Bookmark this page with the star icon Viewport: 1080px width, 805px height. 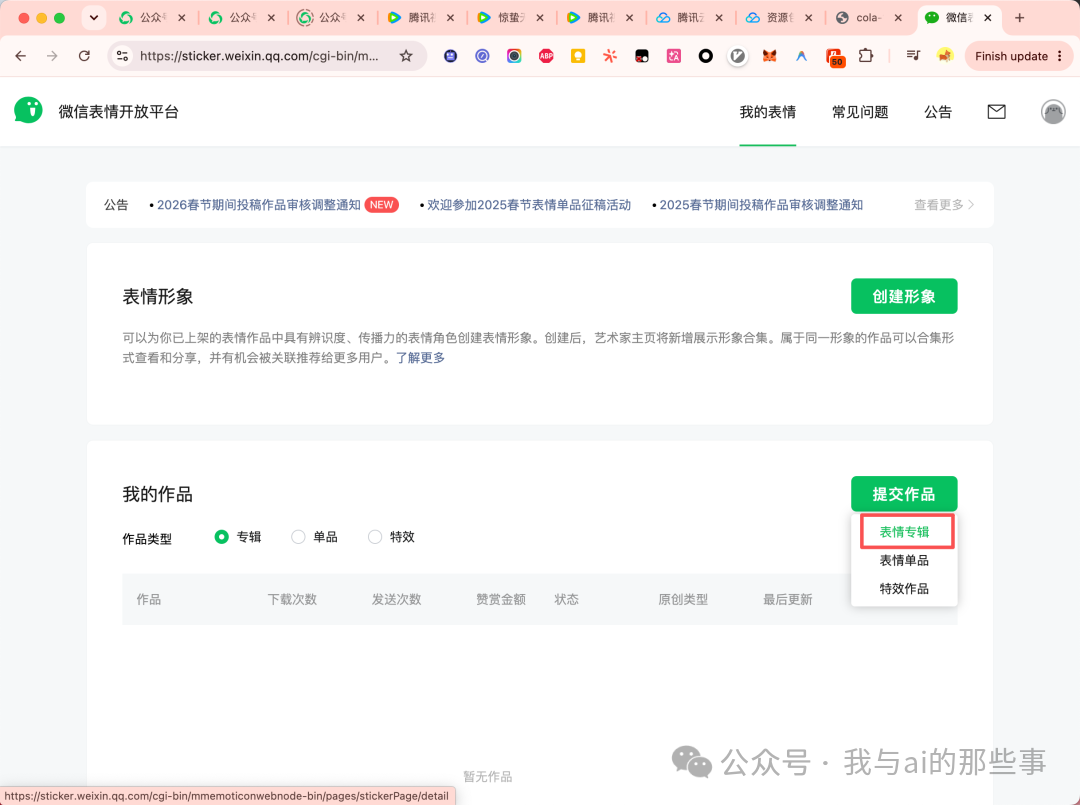406,56
